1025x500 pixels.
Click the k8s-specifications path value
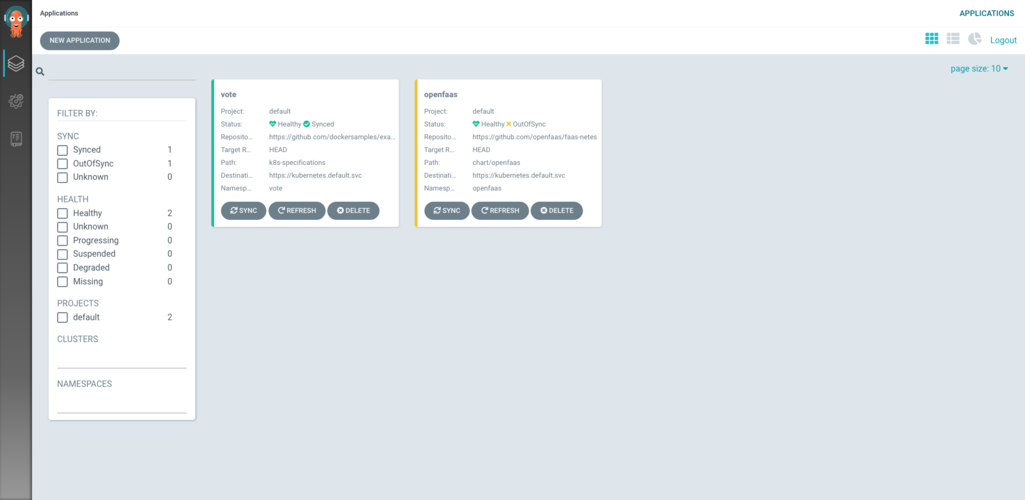[x=297, y=162]
